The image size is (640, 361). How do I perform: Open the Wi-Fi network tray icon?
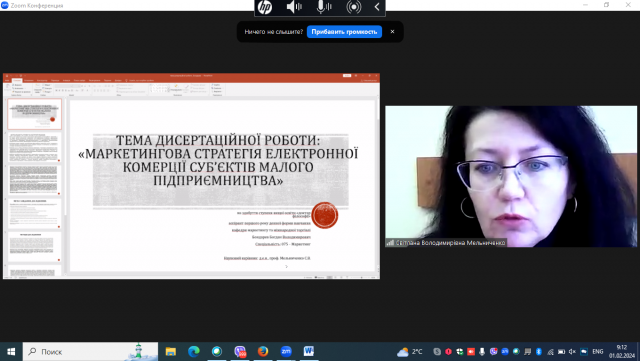tap(550, 352)
